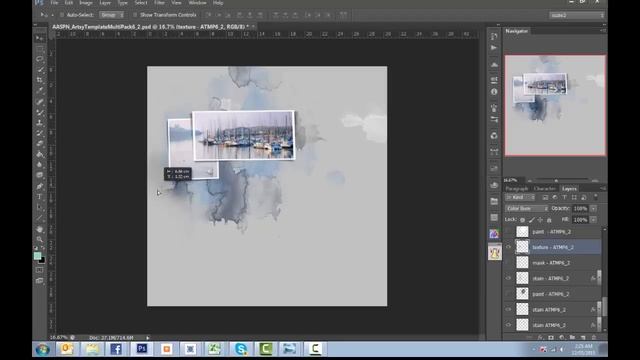Viewport: 640px width, 360px height.
Task: Select the Brush tool
Action: (x=40, y=112)
